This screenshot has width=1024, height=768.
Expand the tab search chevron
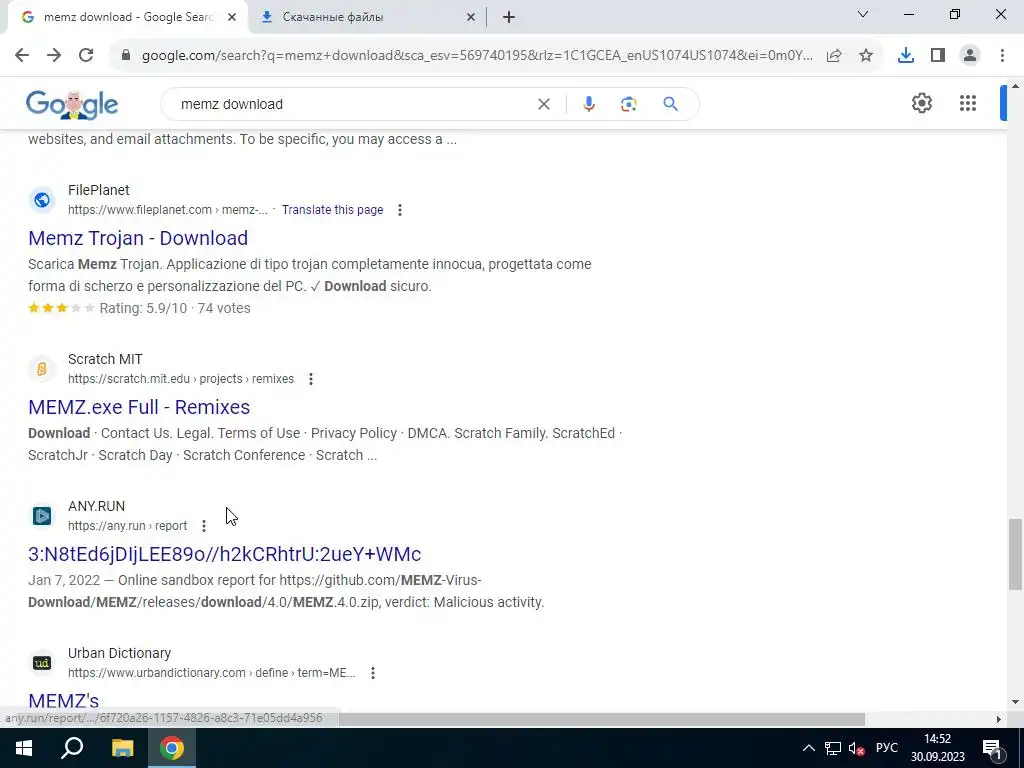[x=863, y=14]
